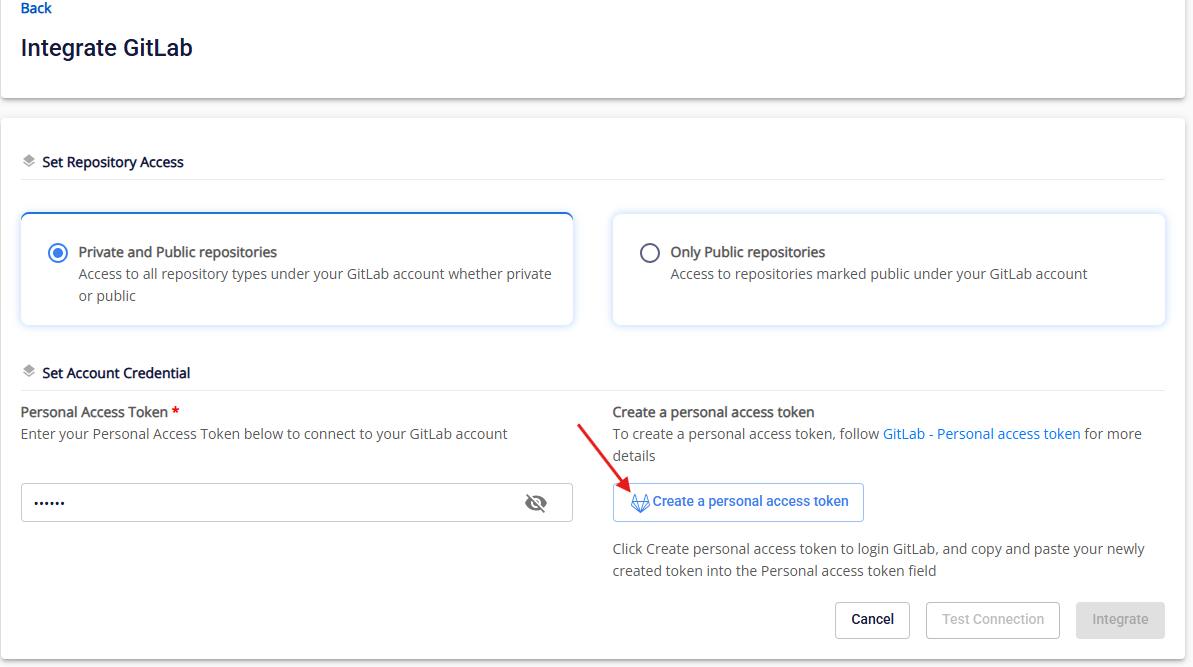Click the Only Public repositories description text
This screenshot has width=1193, height=667.
[x=878, y=274]
